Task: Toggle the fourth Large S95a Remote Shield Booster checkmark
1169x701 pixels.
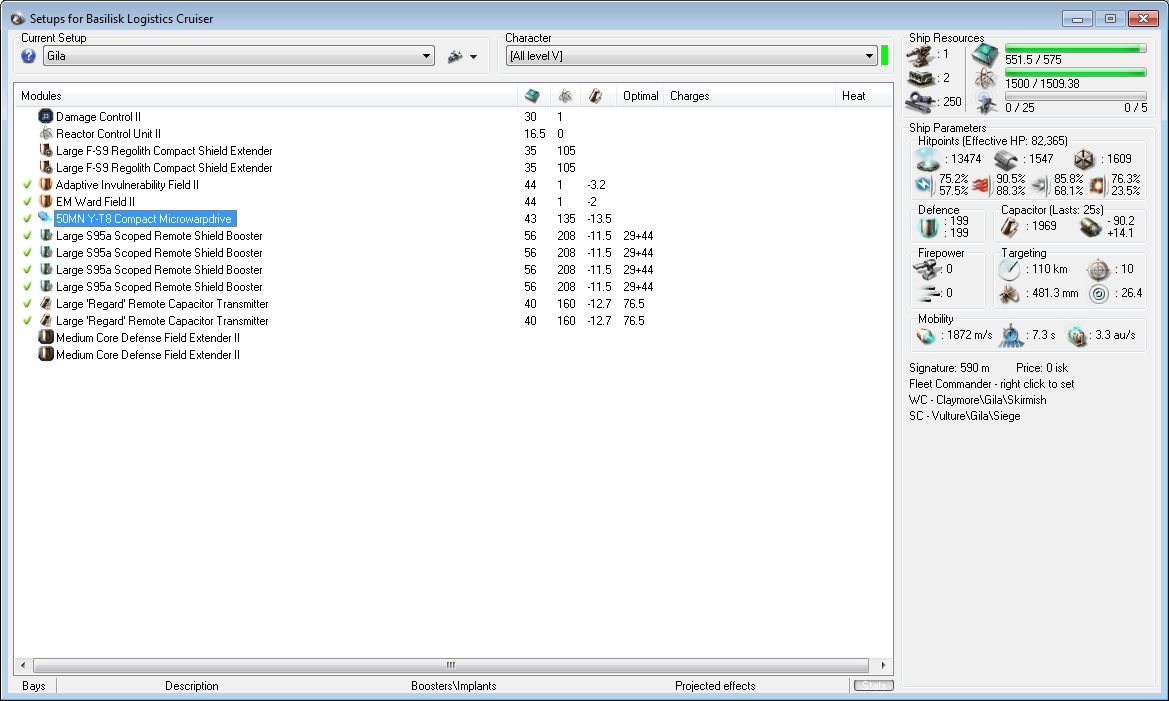Action: 27,286
